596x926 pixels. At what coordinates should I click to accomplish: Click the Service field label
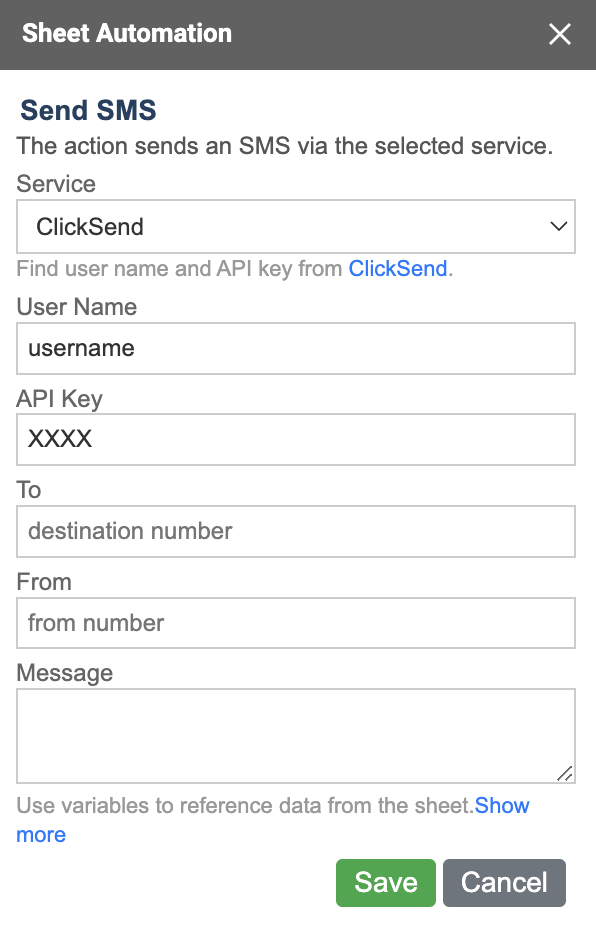coord(56,184)
